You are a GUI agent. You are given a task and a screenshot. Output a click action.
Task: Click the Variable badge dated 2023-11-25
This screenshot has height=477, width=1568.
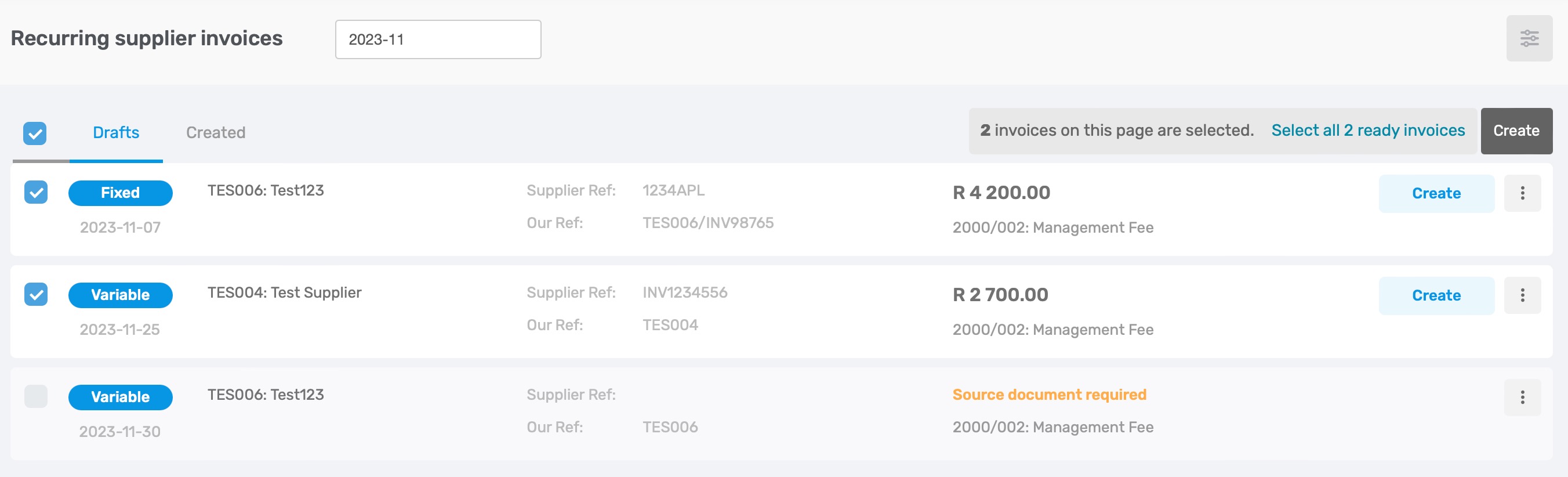click(x=121, y=295)
